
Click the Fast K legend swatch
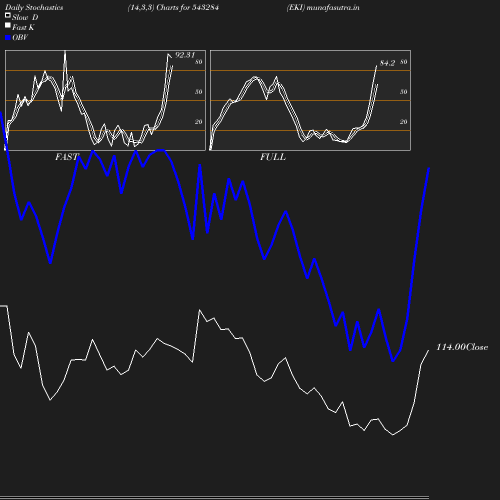click(x=8, y=25)
